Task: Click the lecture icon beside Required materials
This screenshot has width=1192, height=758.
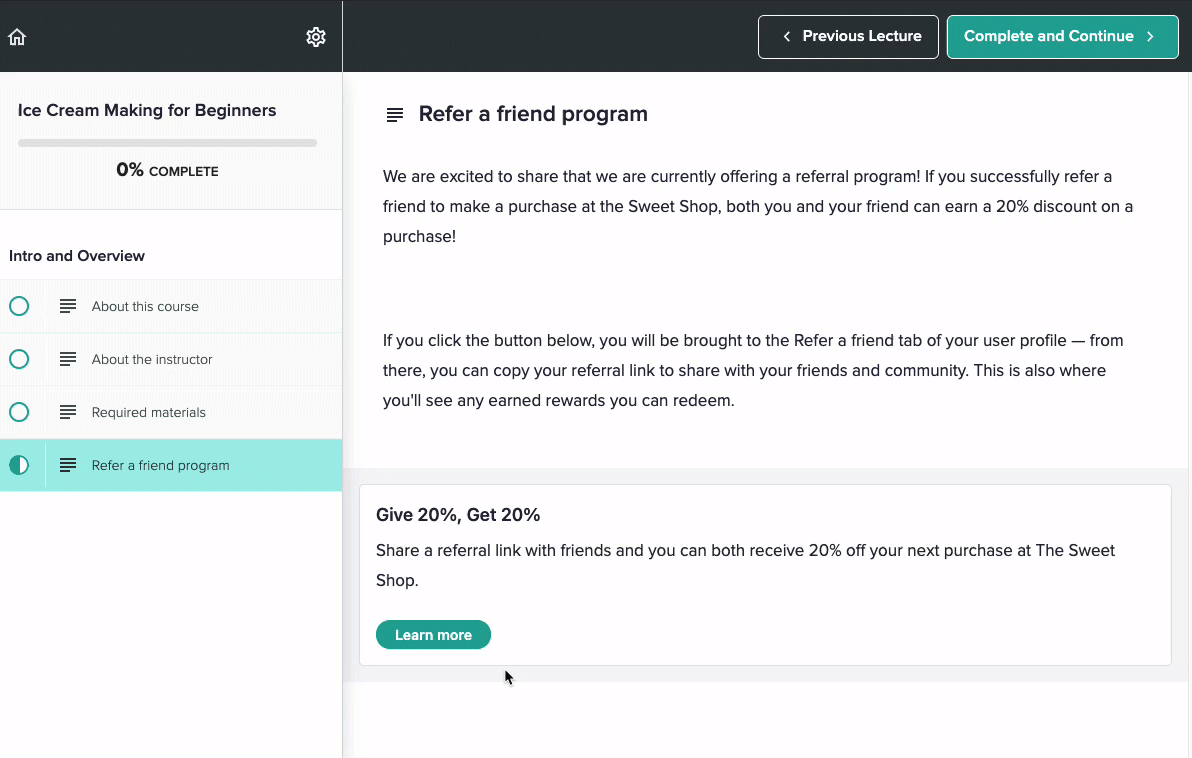Action: [67, 412]
